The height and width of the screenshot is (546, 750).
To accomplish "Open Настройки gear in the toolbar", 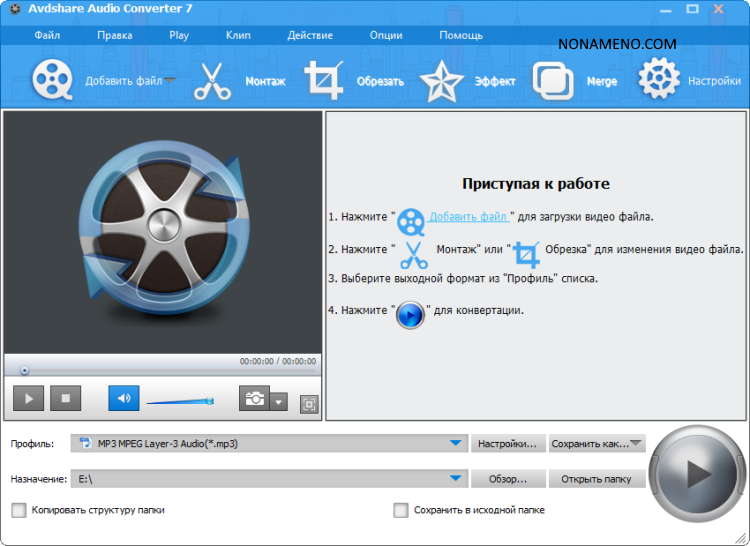I will click(x=659, y=80).
